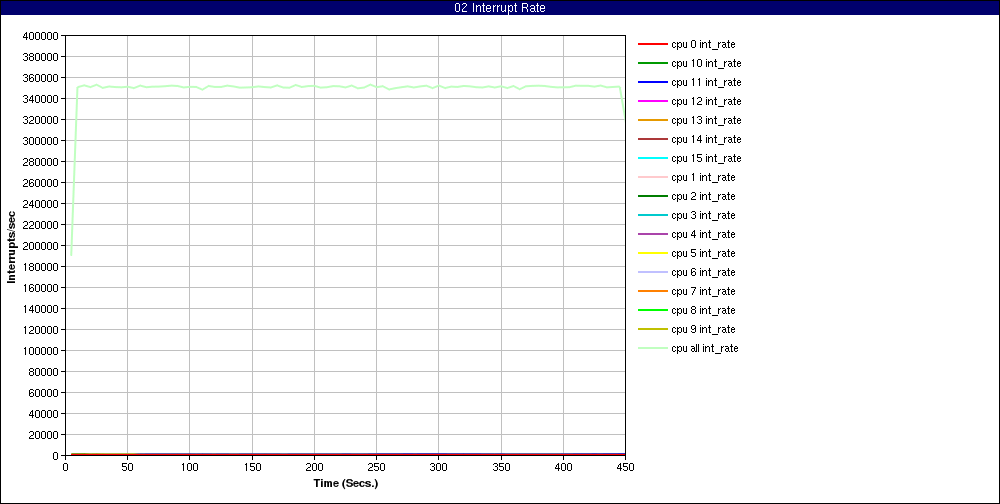This screenshot has height=504, width=1000.
Task: Select the 'cpu 0 int_rate' legend label
Action: 703,45
